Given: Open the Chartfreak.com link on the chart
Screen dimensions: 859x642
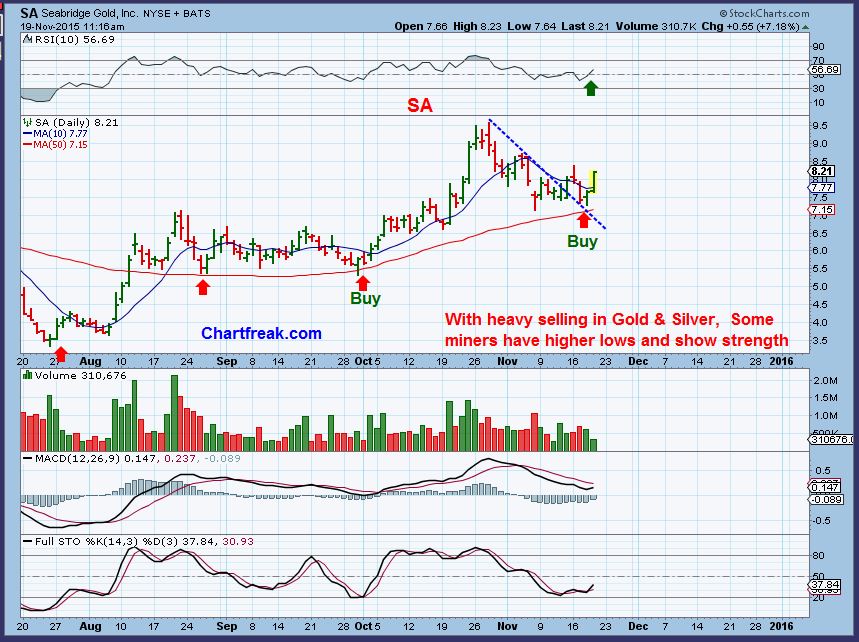Looking at the screenshot, I should [x=261, y=333].
